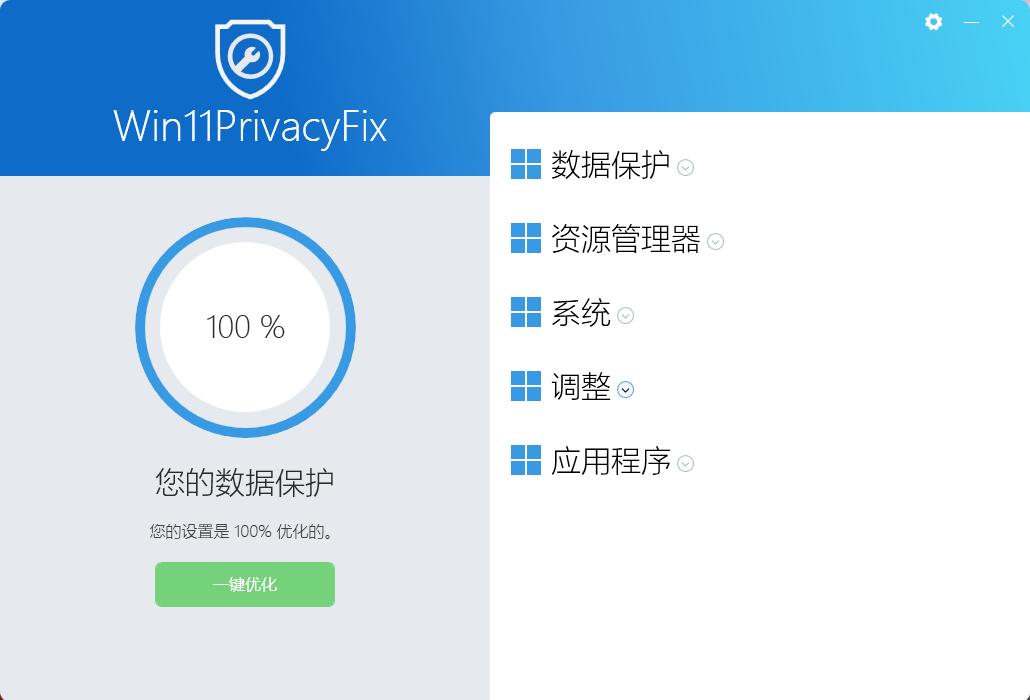The width and height of the screenshot is (1030, 700).
Task: Minimize the Win11PrivacyFix window
Action: click(971, 22)
